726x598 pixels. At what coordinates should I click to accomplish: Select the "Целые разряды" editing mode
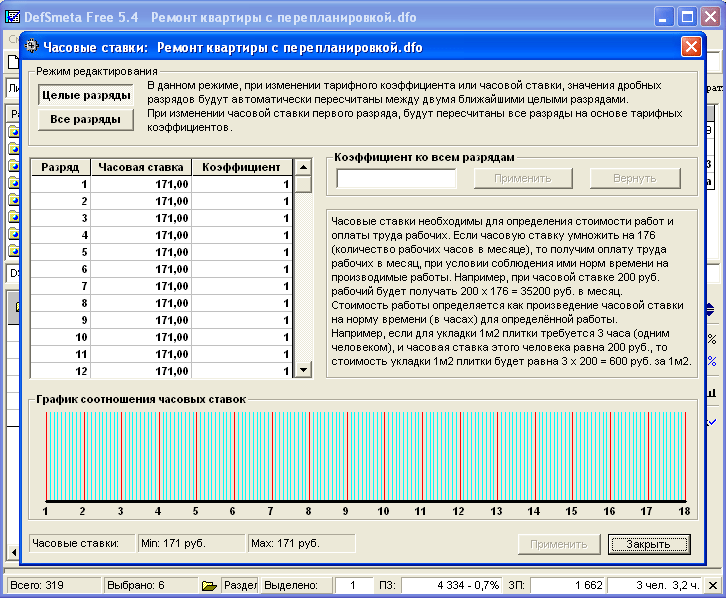[86, 96]
